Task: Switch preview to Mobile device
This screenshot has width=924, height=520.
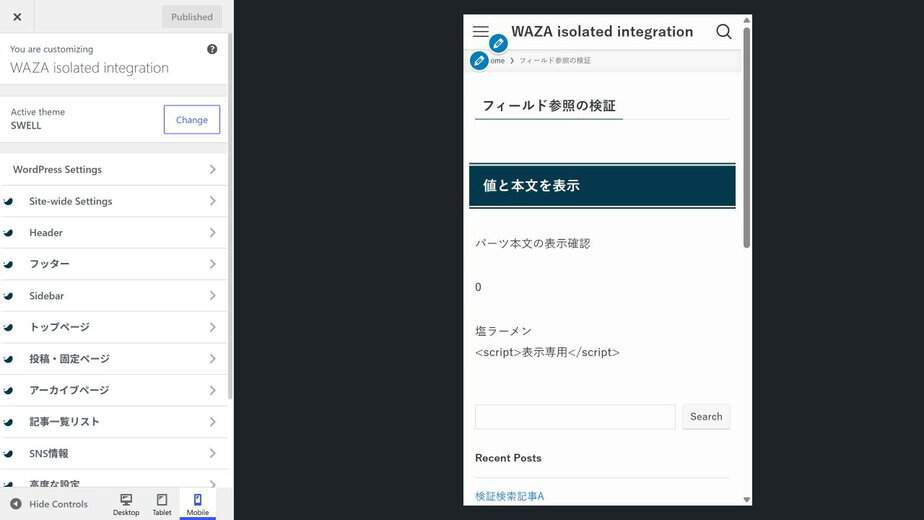Action: tap(197, 505)
